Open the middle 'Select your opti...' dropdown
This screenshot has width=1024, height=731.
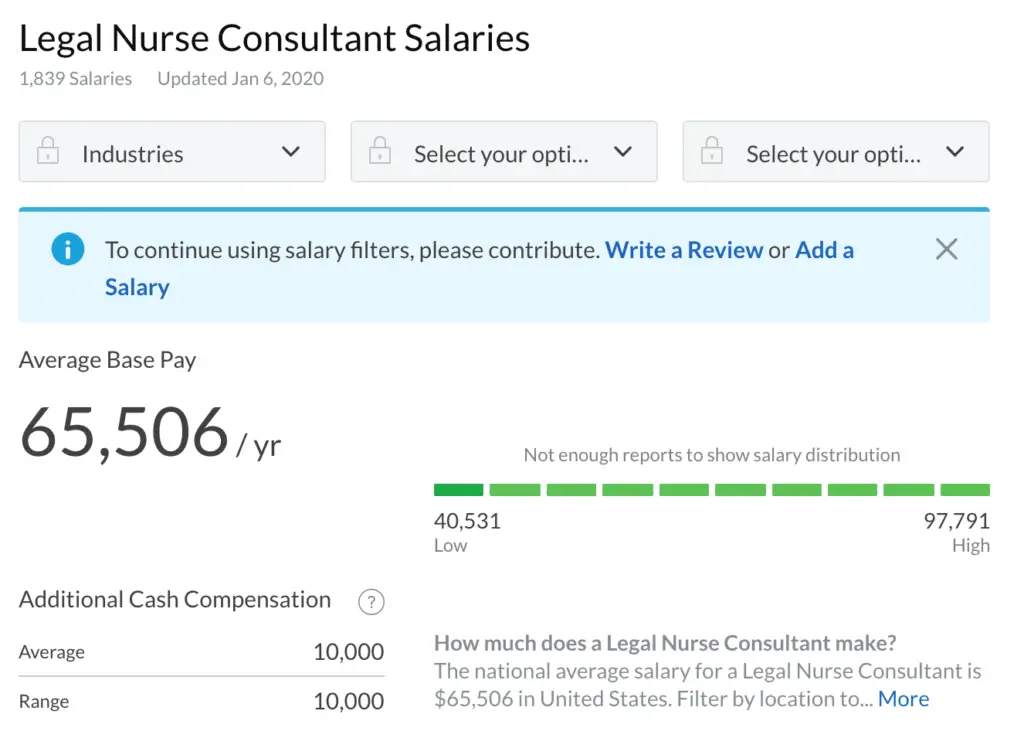[x=503, y=153]
